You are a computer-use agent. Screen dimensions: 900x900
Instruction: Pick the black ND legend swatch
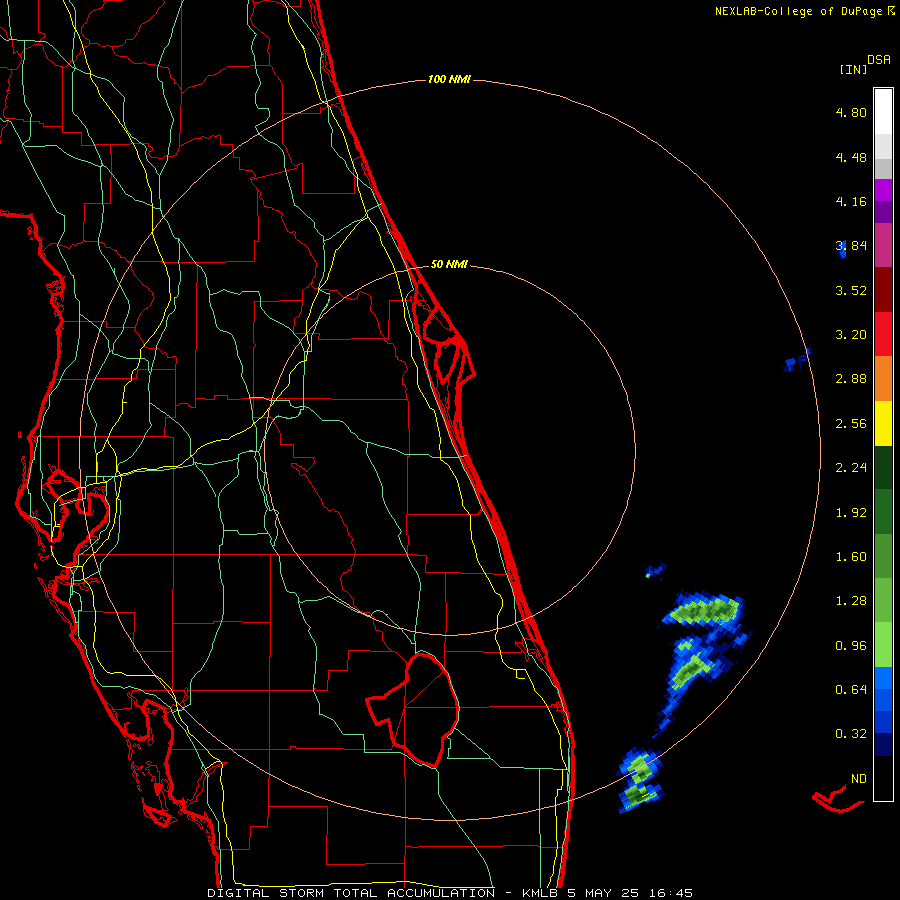pyautogui.click(x=883, y=778)
